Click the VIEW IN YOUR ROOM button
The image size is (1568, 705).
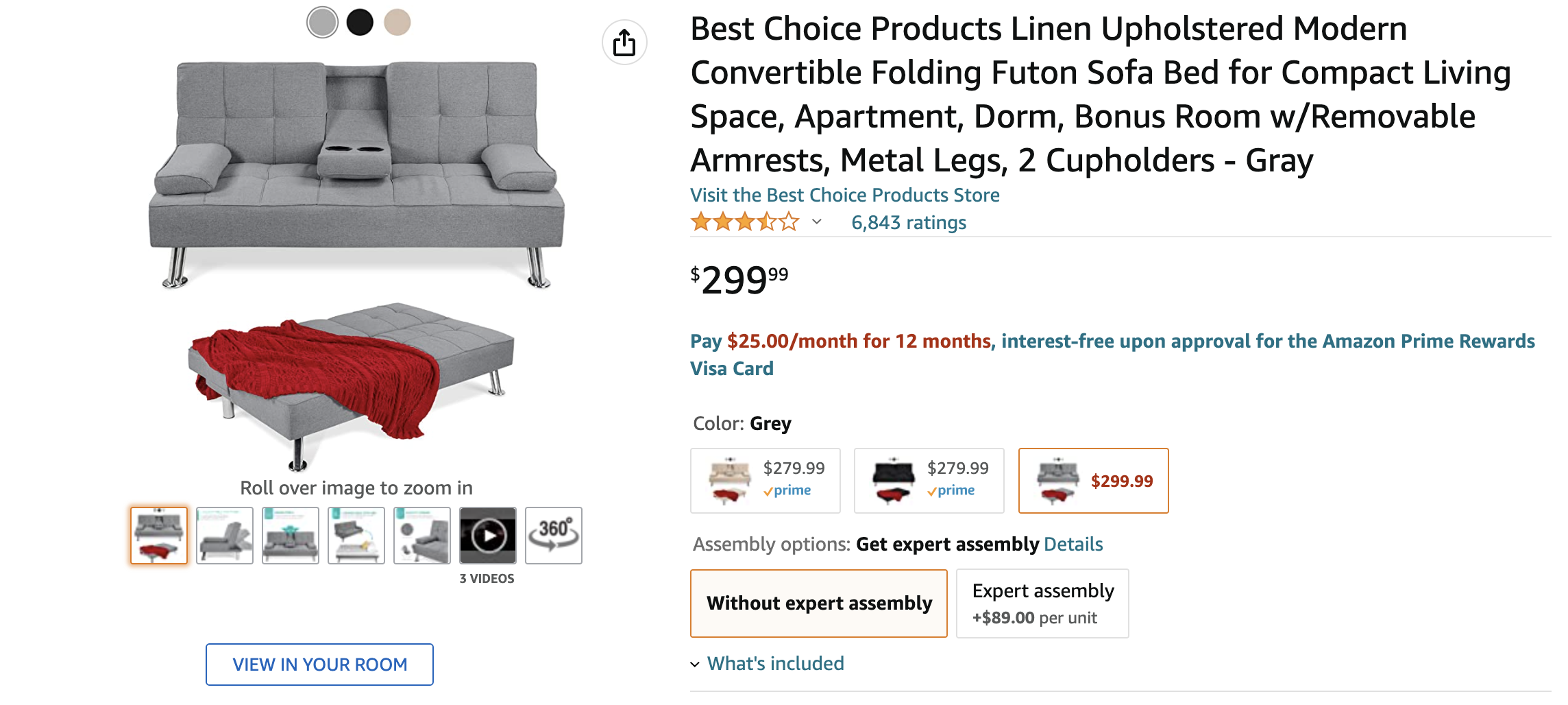pyautogui.click(x=319, y=665)
